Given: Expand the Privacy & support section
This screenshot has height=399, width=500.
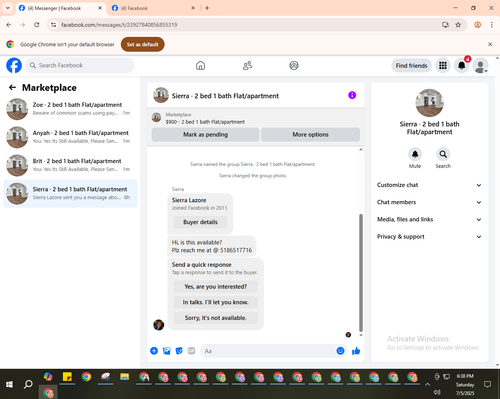Looking at the screenshot, I should click(429, 237).
